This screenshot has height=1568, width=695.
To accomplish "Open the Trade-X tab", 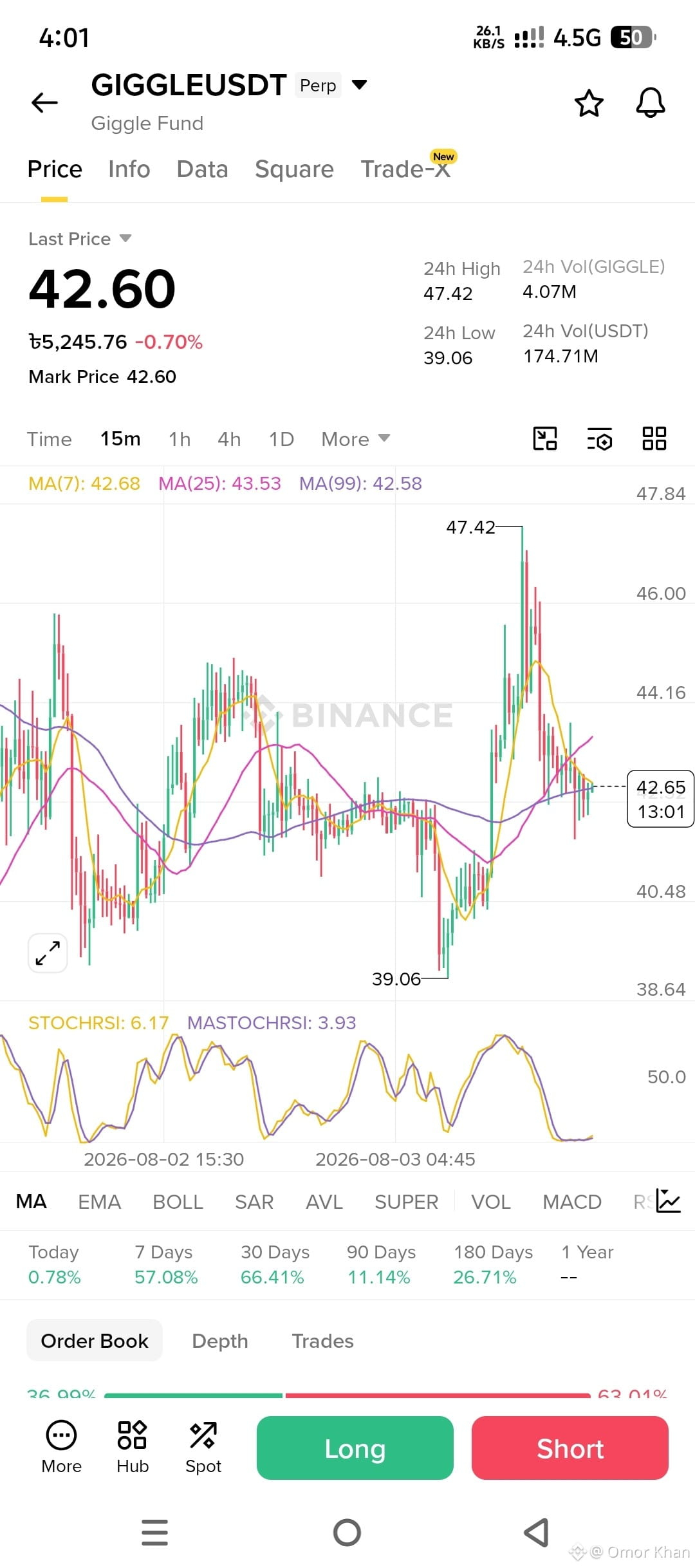I will coord(405,169).
